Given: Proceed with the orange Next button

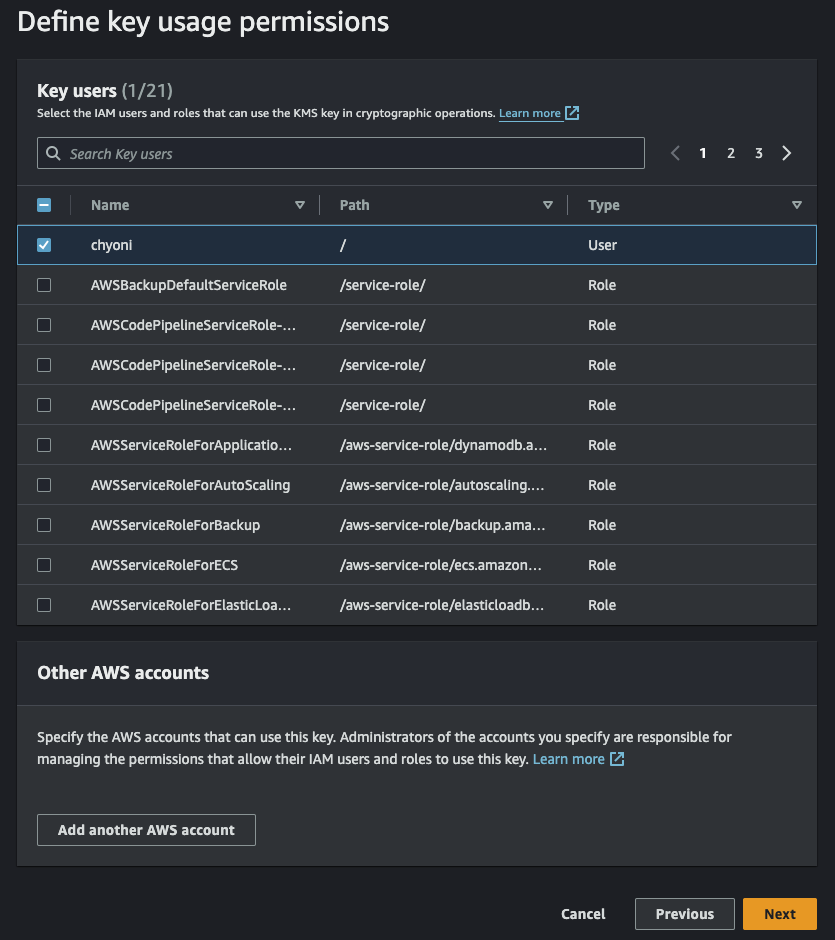Looking at the screenshot, I should click(x=780, y=914).
